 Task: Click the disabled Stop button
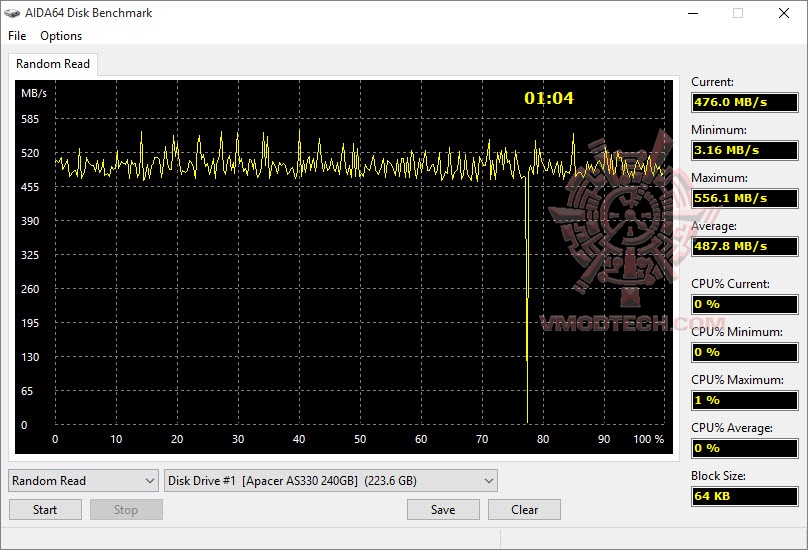tap(126, 510)
